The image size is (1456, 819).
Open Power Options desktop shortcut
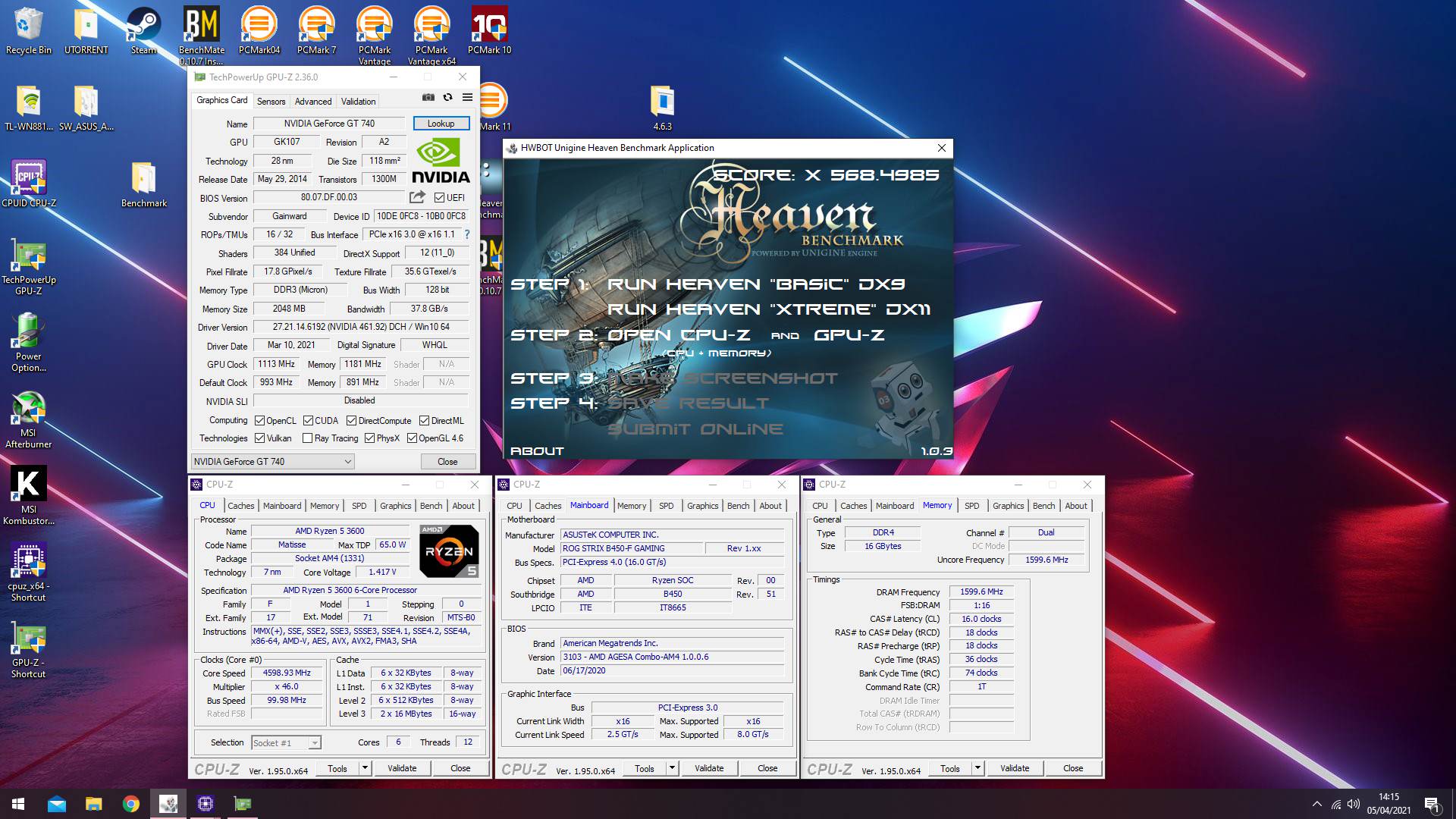tap(29, 343)
